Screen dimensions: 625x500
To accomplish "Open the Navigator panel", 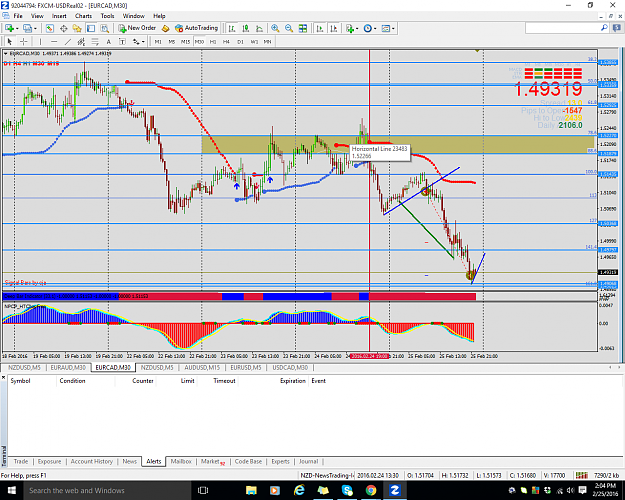I will tap(77, 28).
